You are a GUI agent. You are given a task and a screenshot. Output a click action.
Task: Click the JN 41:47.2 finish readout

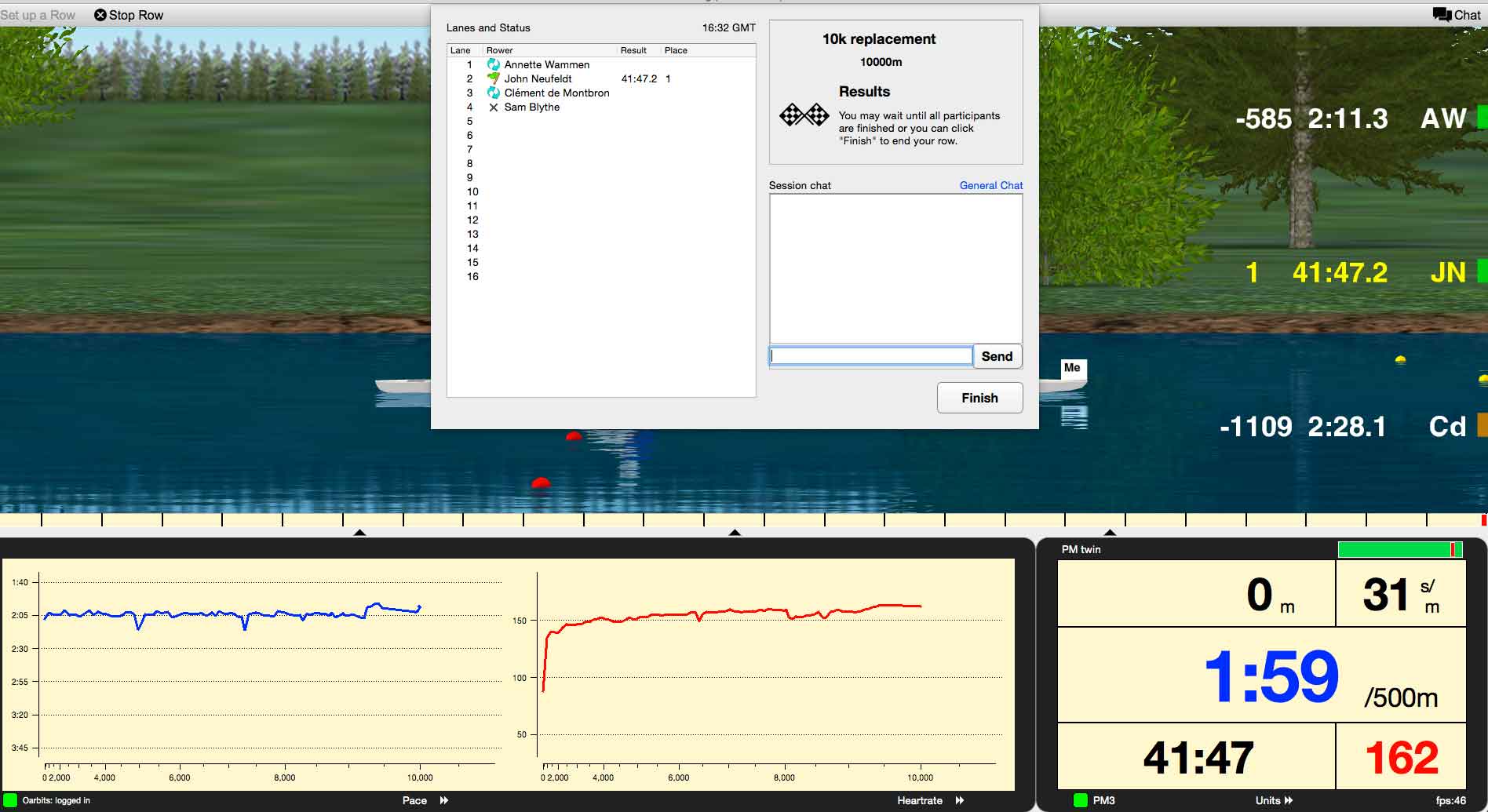1355,272
